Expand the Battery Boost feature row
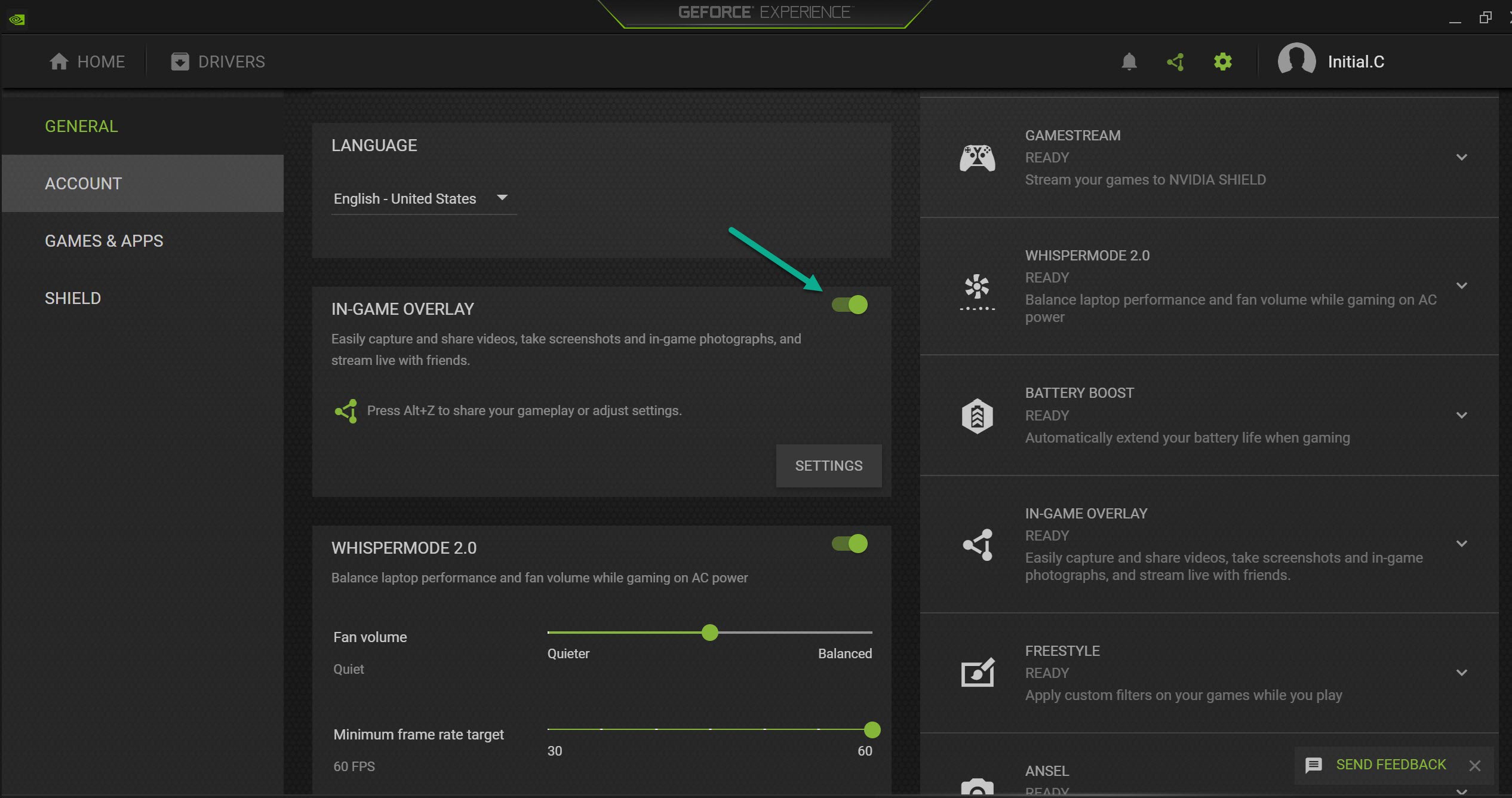1512x798 pixels. coord(1461,415)
